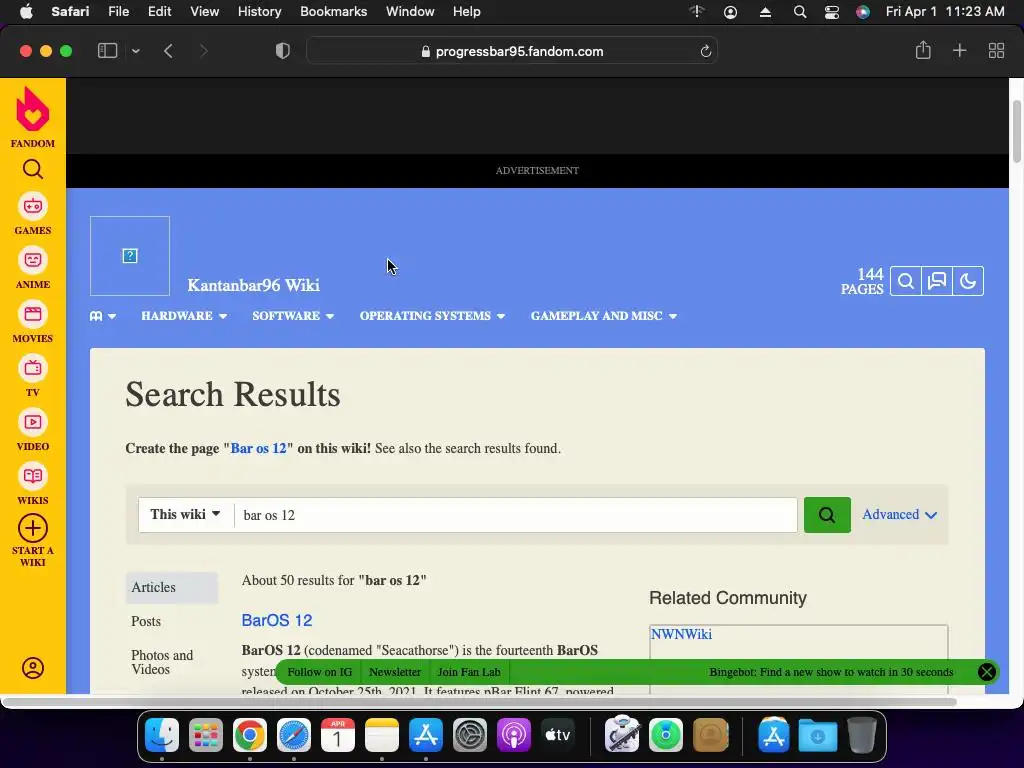The image size is (1024, 768).
Task: Reload the page with the refresh icon
Action: pos(705,51)
